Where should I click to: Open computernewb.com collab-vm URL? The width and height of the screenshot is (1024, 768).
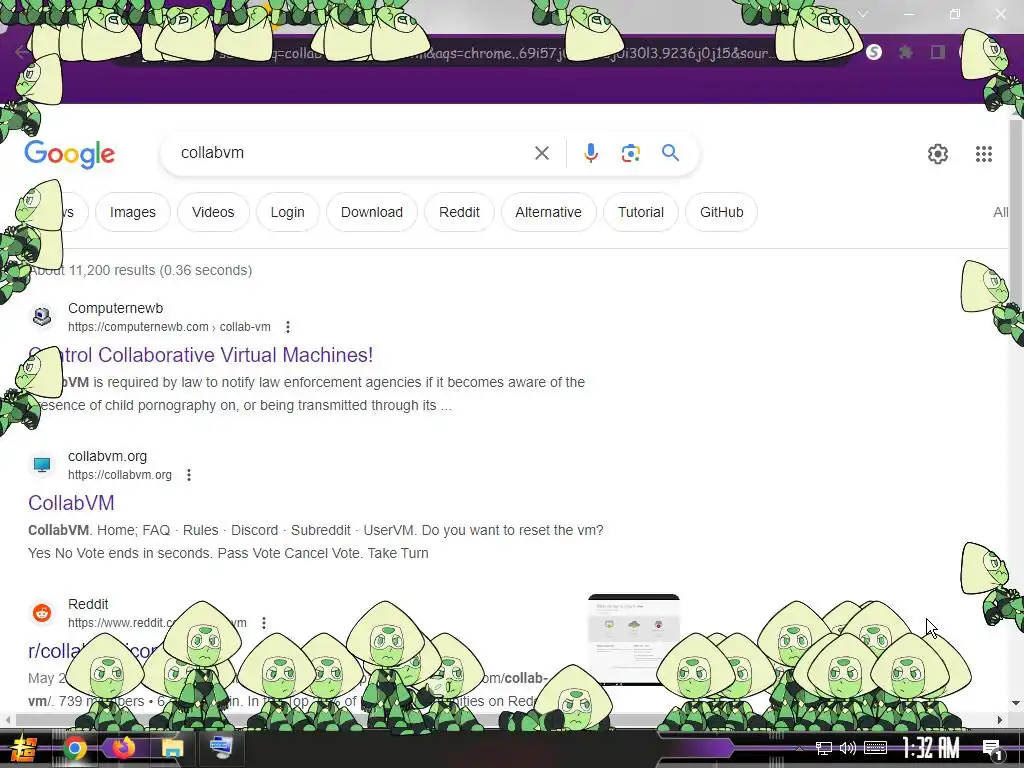pyautogui.click(x=169, y=327)
